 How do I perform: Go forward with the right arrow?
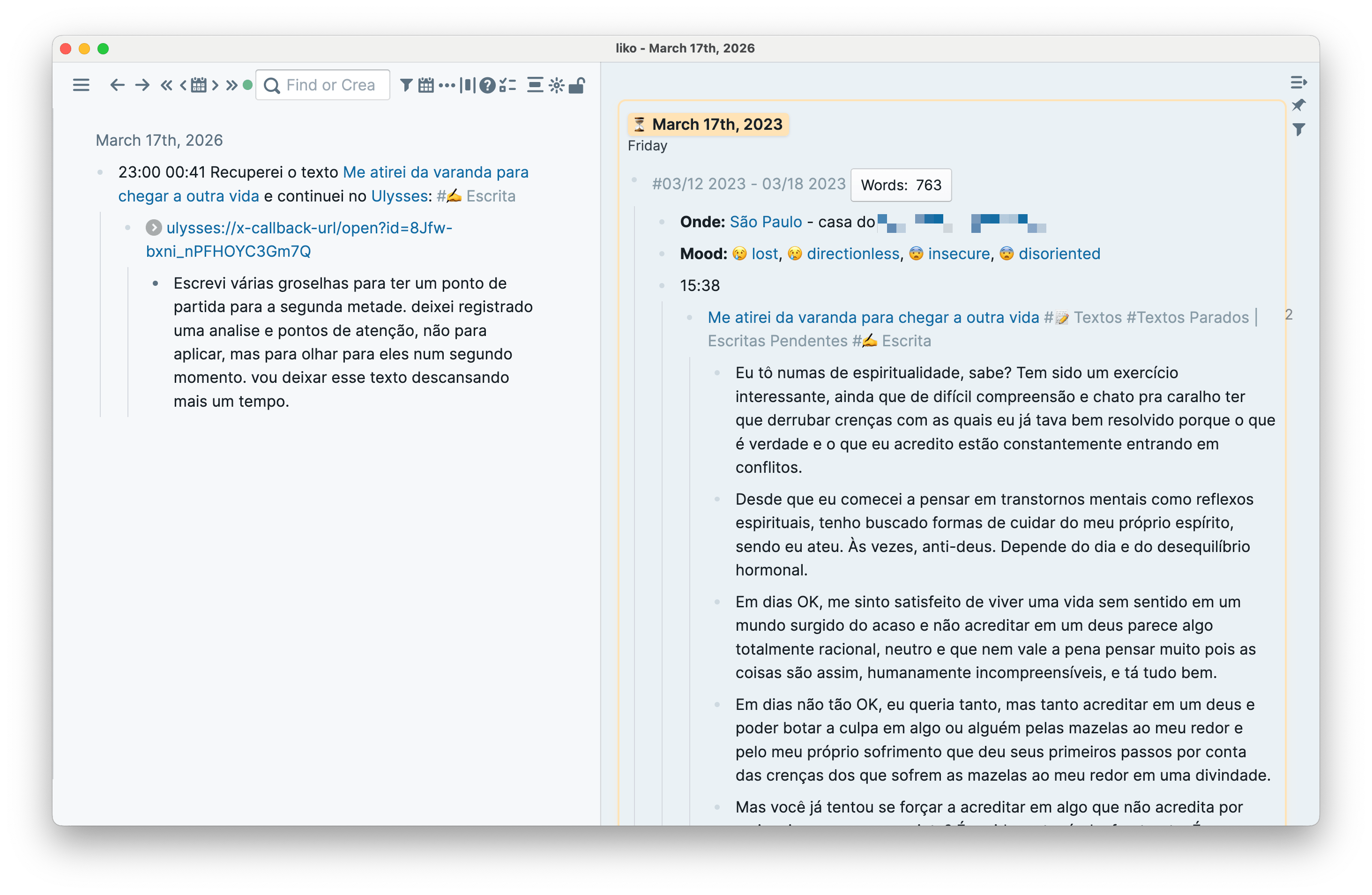coord(142,85)
